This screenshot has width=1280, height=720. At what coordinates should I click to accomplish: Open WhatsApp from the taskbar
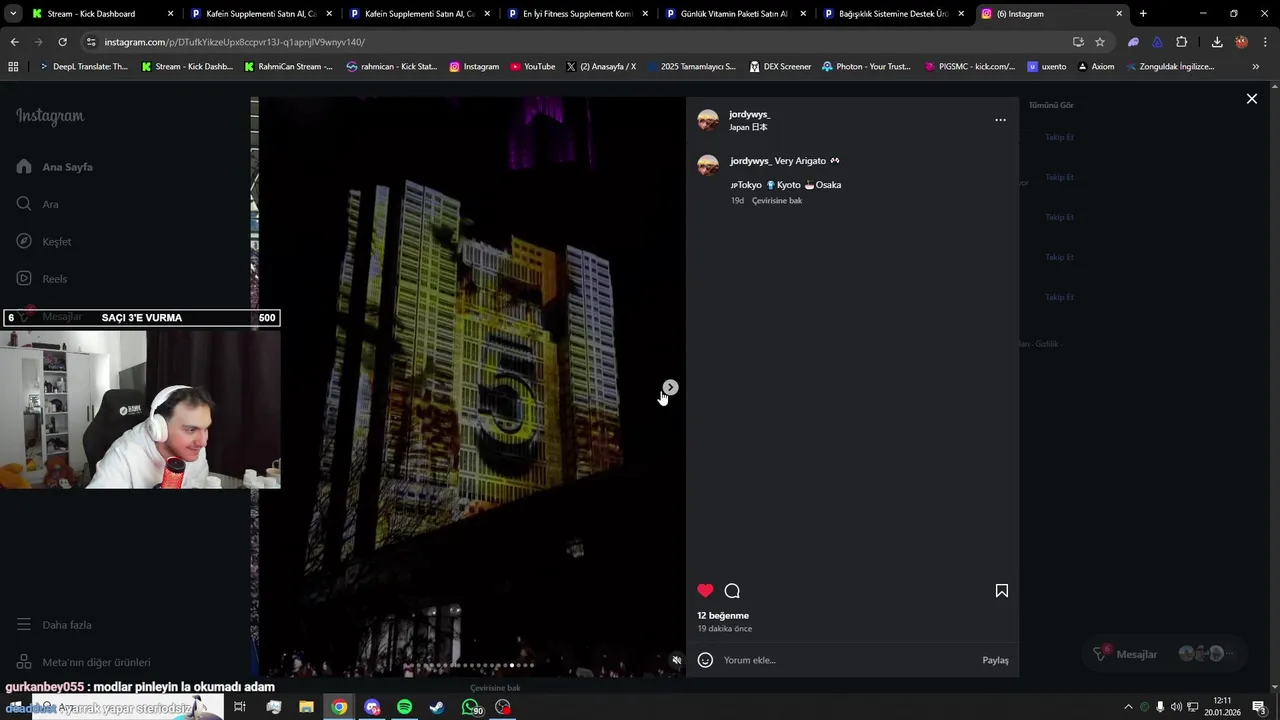coord(471,707)
